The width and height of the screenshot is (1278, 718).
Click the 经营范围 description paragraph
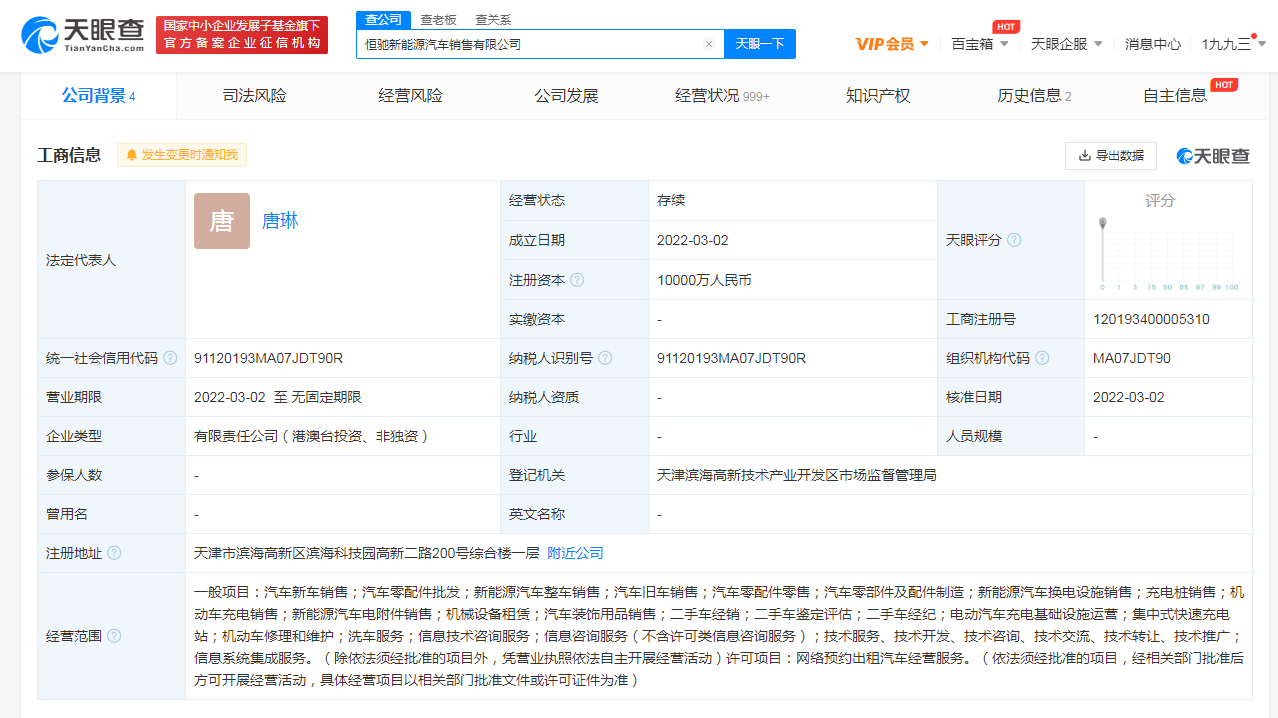coord(718,636)
